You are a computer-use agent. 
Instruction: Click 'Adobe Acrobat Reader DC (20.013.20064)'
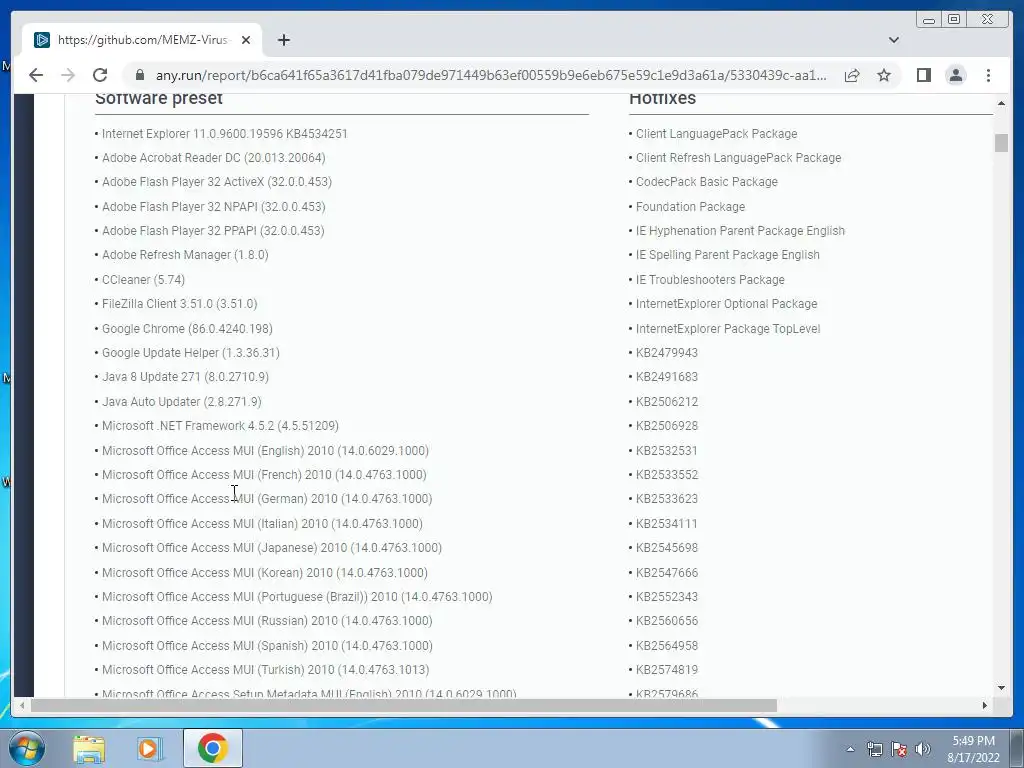pyautogui.click(x=214, y=158)
